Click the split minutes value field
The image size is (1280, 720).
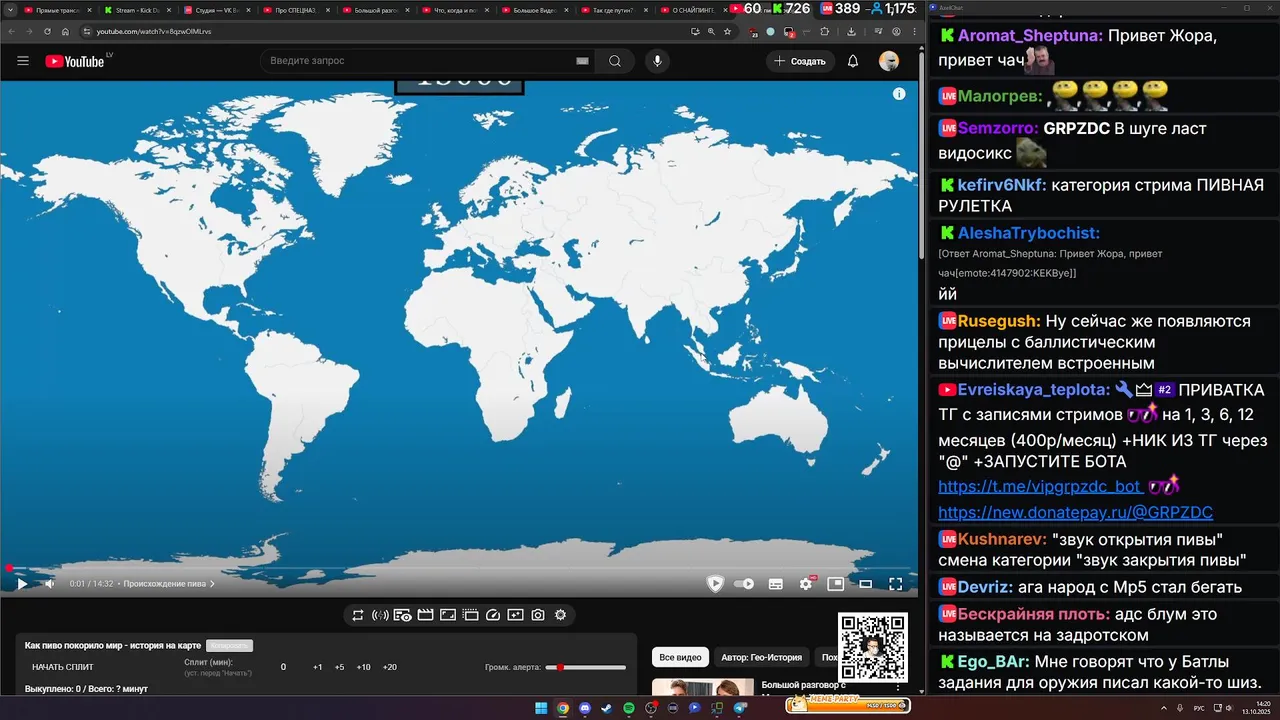coord(283,667)
